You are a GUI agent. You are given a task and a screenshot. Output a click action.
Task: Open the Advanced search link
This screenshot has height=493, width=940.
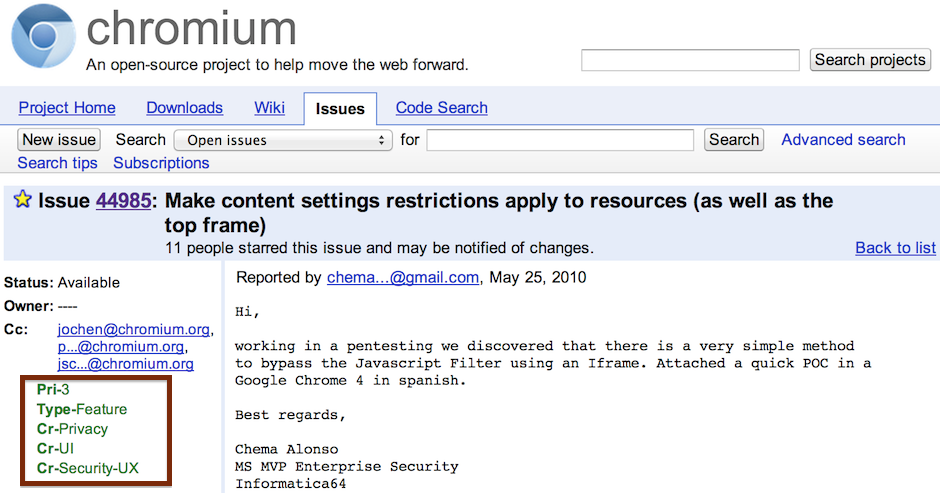point(843,140)
